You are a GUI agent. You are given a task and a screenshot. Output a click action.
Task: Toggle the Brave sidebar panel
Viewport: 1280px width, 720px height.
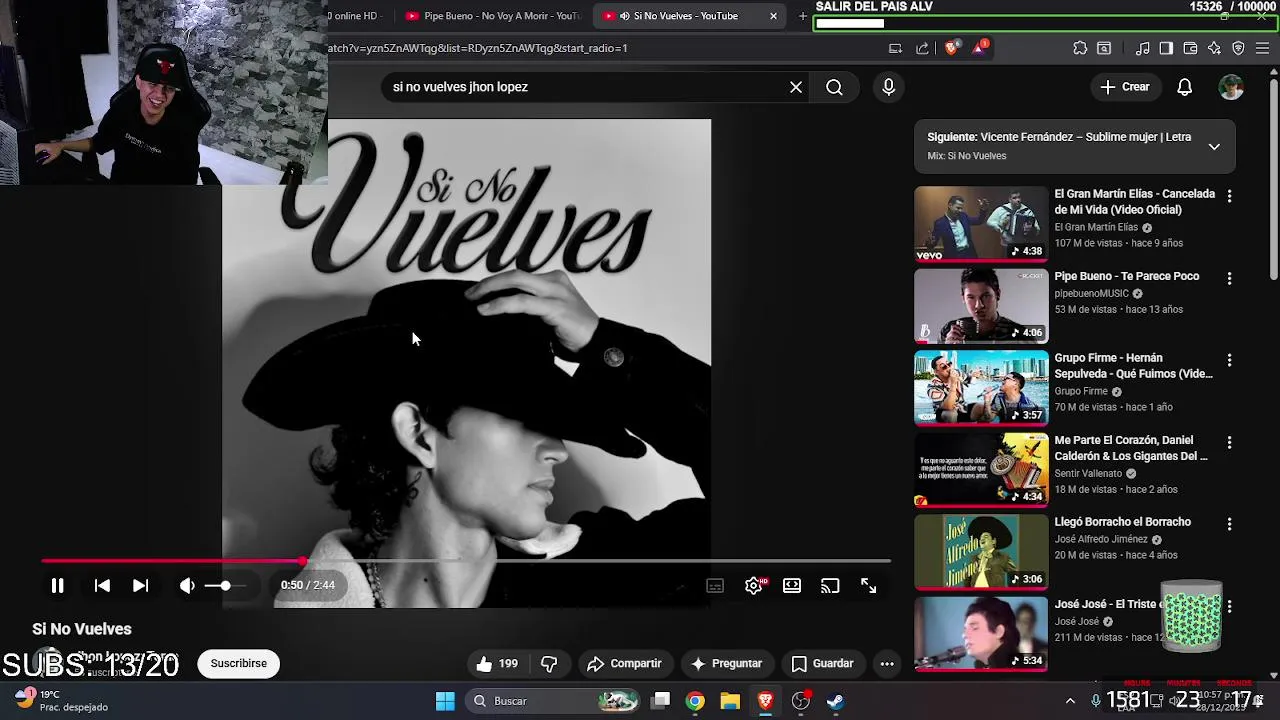1166,48
